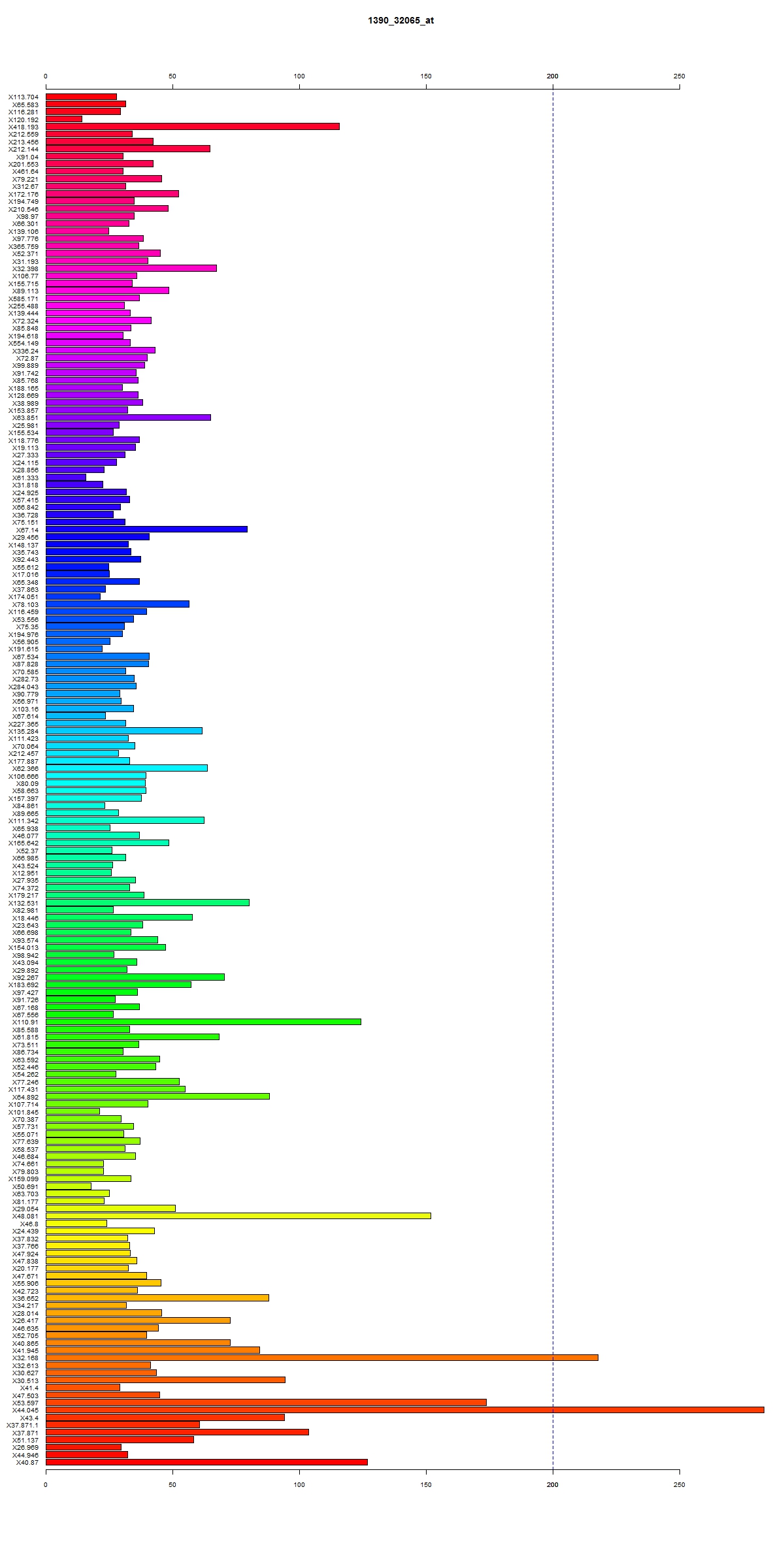Click the X284.043 label

pyautogui.click(x=24, y=687)
